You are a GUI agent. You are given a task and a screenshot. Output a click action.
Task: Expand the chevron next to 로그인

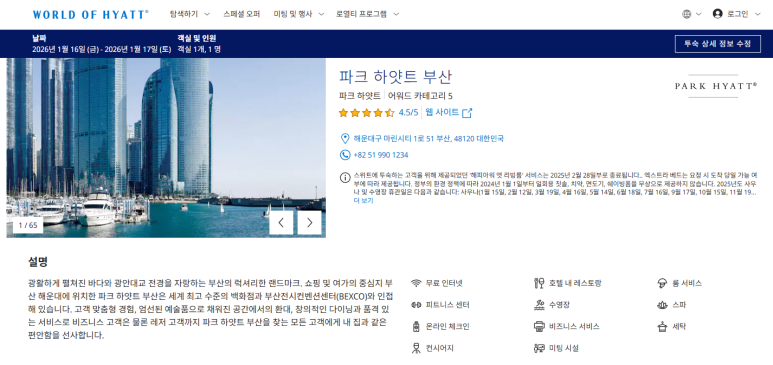coord(757,14)
